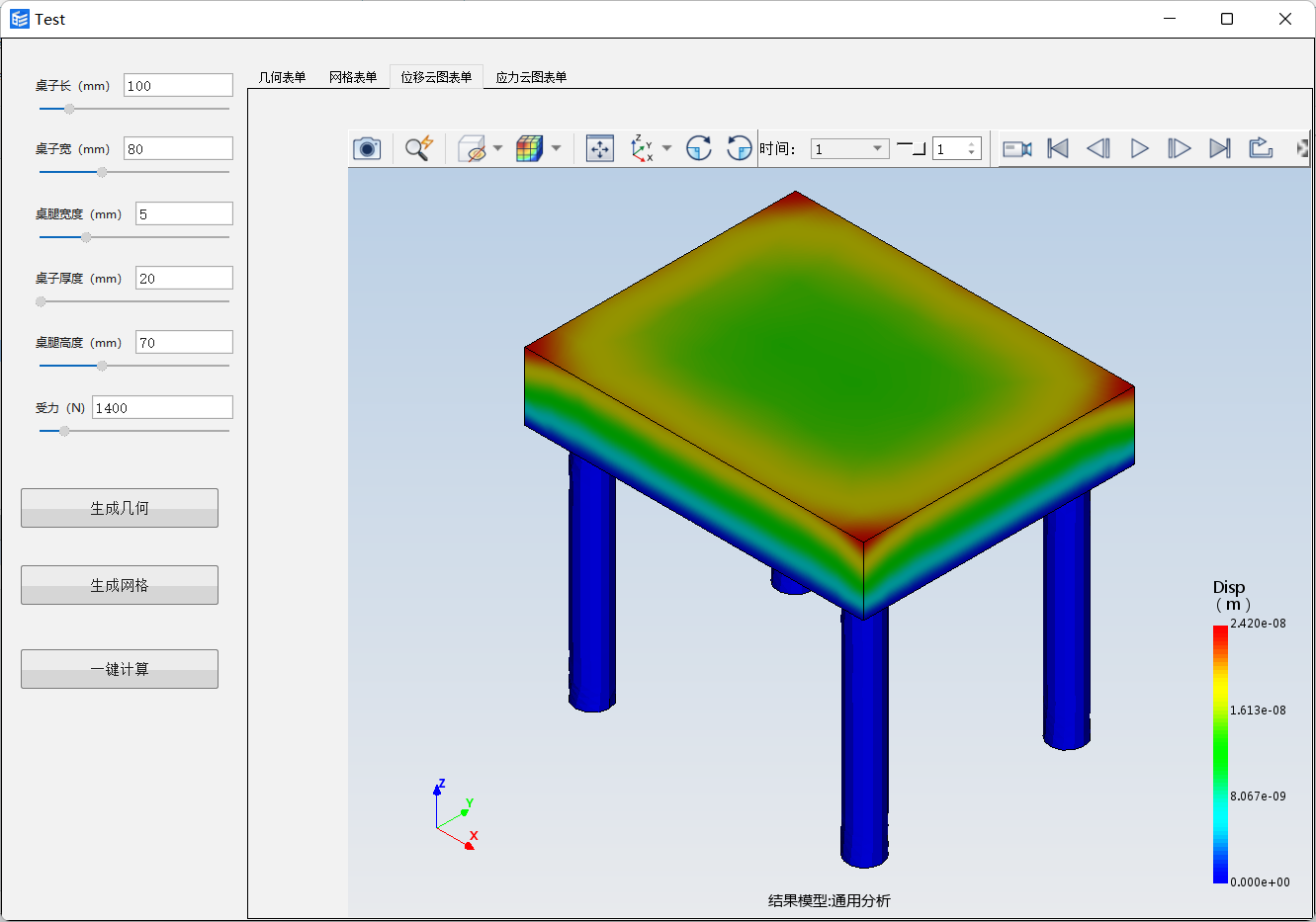Click the legend value 0.000e+00
The width and height of the screenshot is (1316, 922).
pos(1260,882)
